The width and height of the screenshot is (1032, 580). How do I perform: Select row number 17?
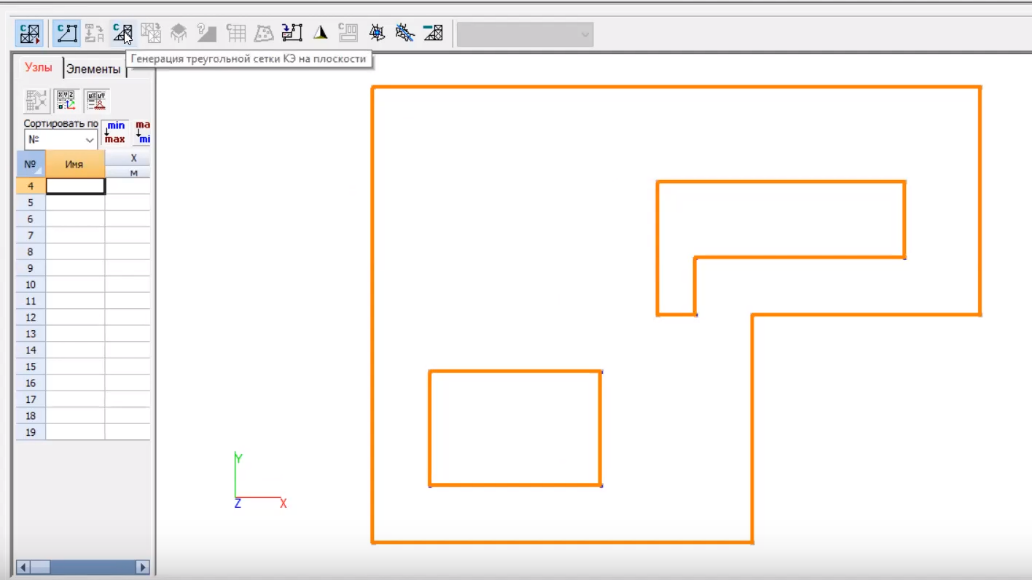(30, 400)
